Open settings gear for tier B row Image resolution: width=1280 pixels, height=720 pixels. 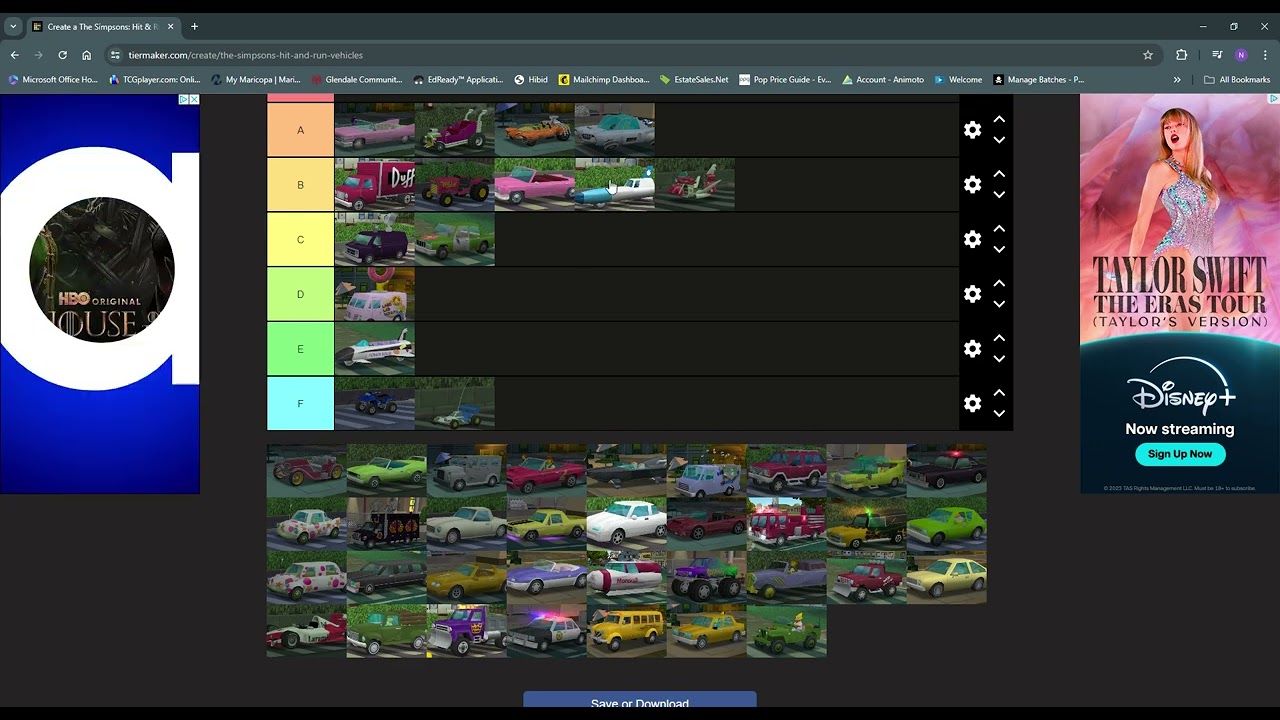[x=972, y=185]
